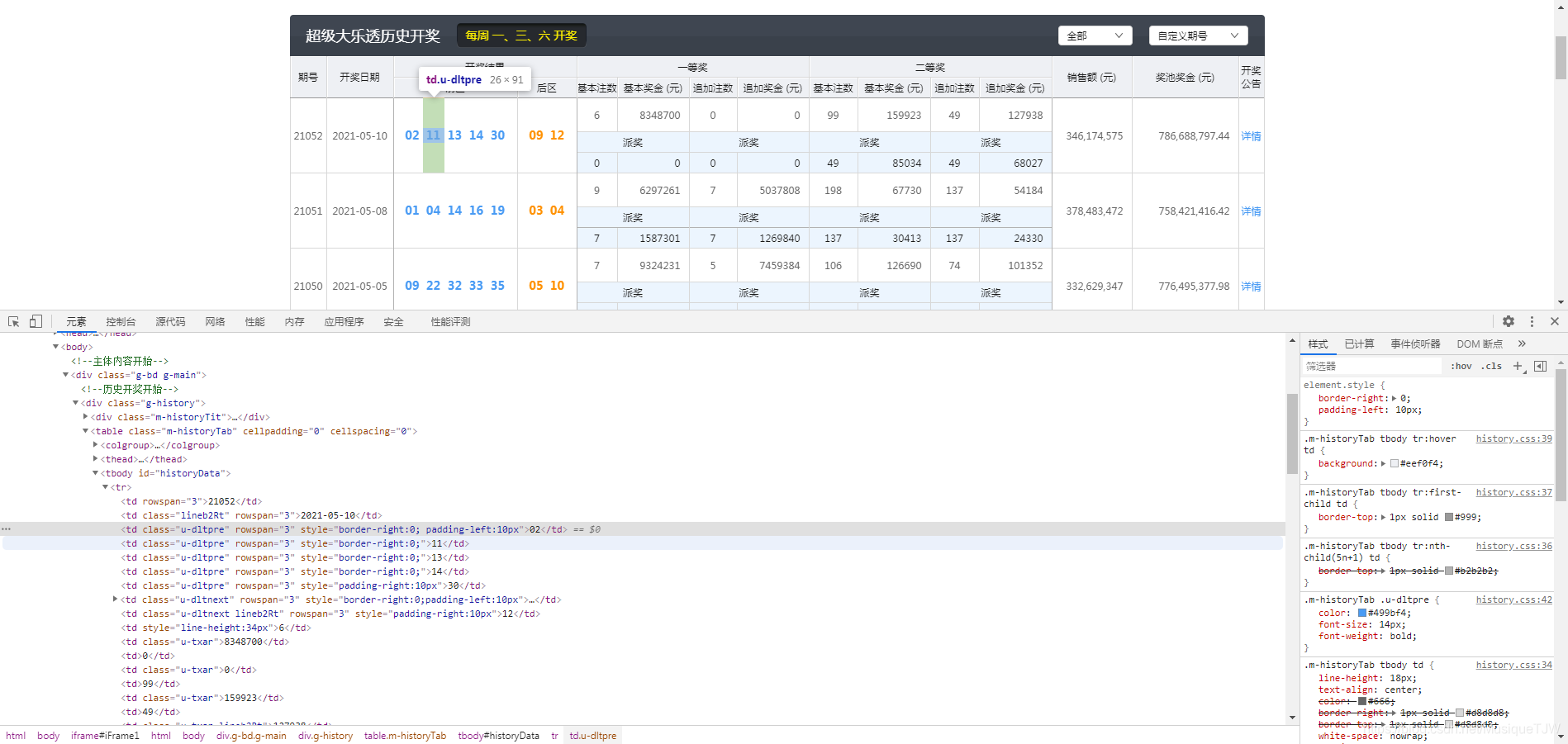The height and width of the screenshot is (744, 1568).
Task: Open 详情 link for draw 21050
Action: point(1251,287)
